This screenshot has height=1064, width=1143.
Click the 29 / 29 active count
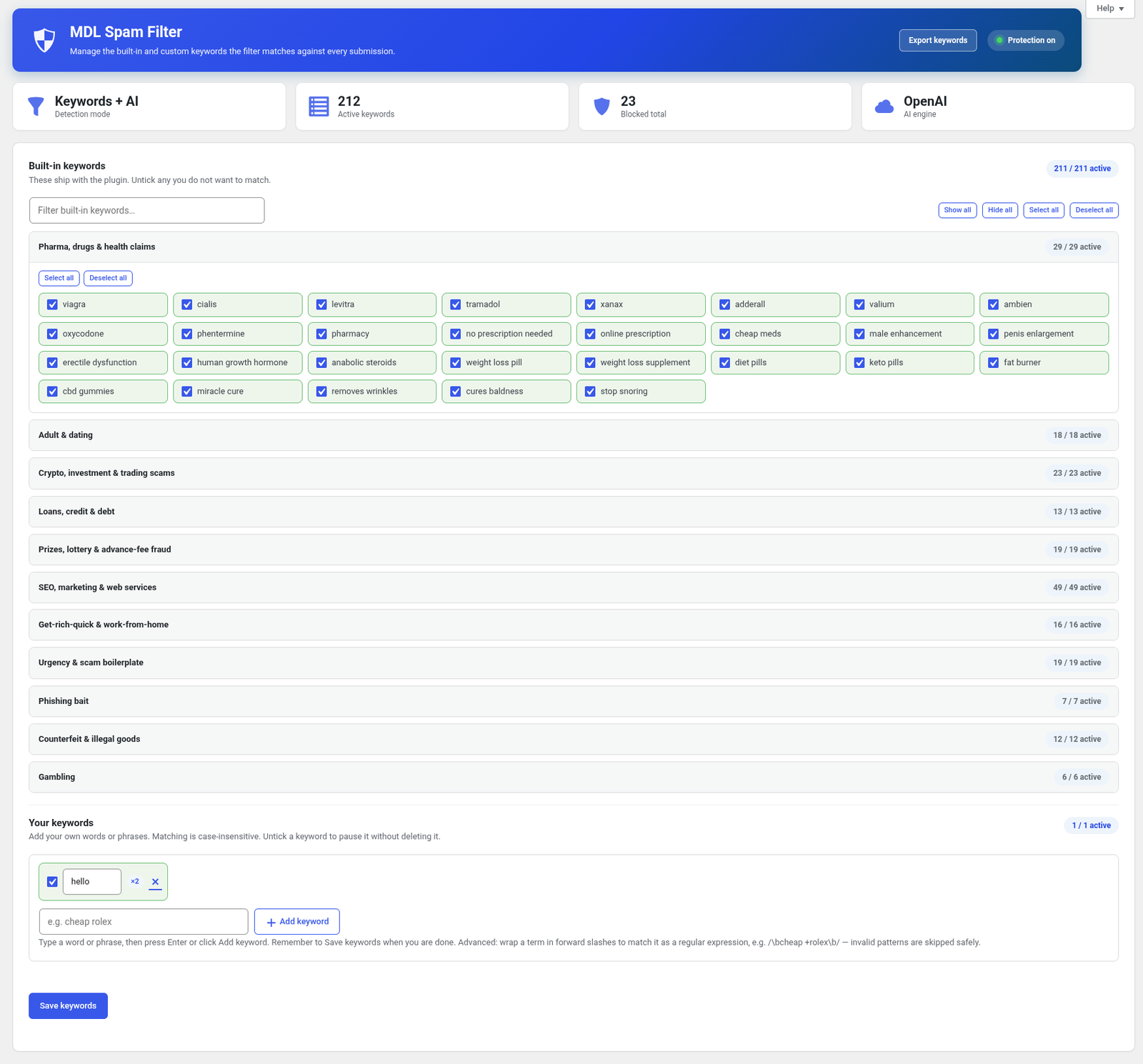point(1077,247)
